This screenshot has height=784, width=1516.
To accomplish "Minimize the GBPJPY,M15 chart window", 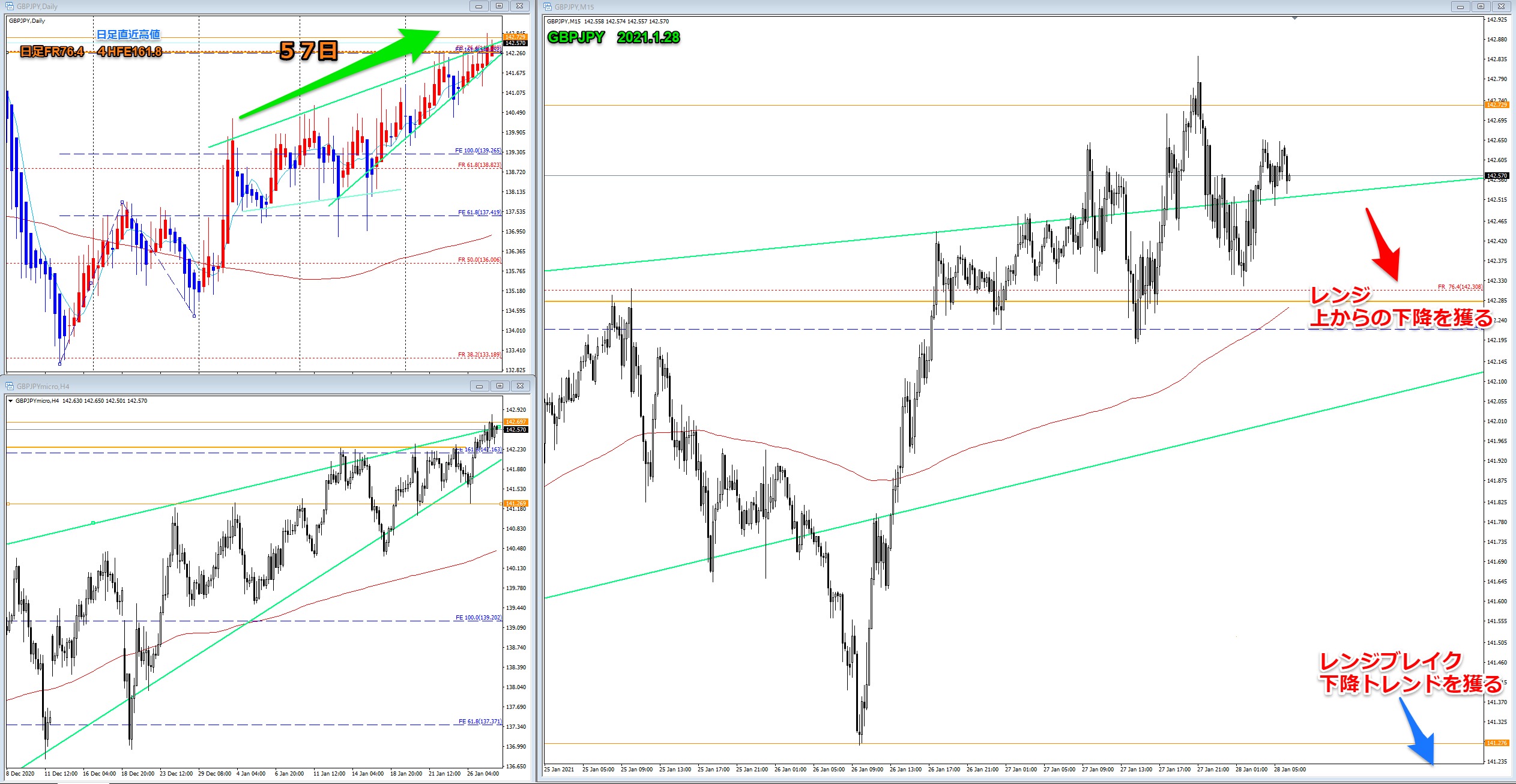I will [x=1460, y=7].
